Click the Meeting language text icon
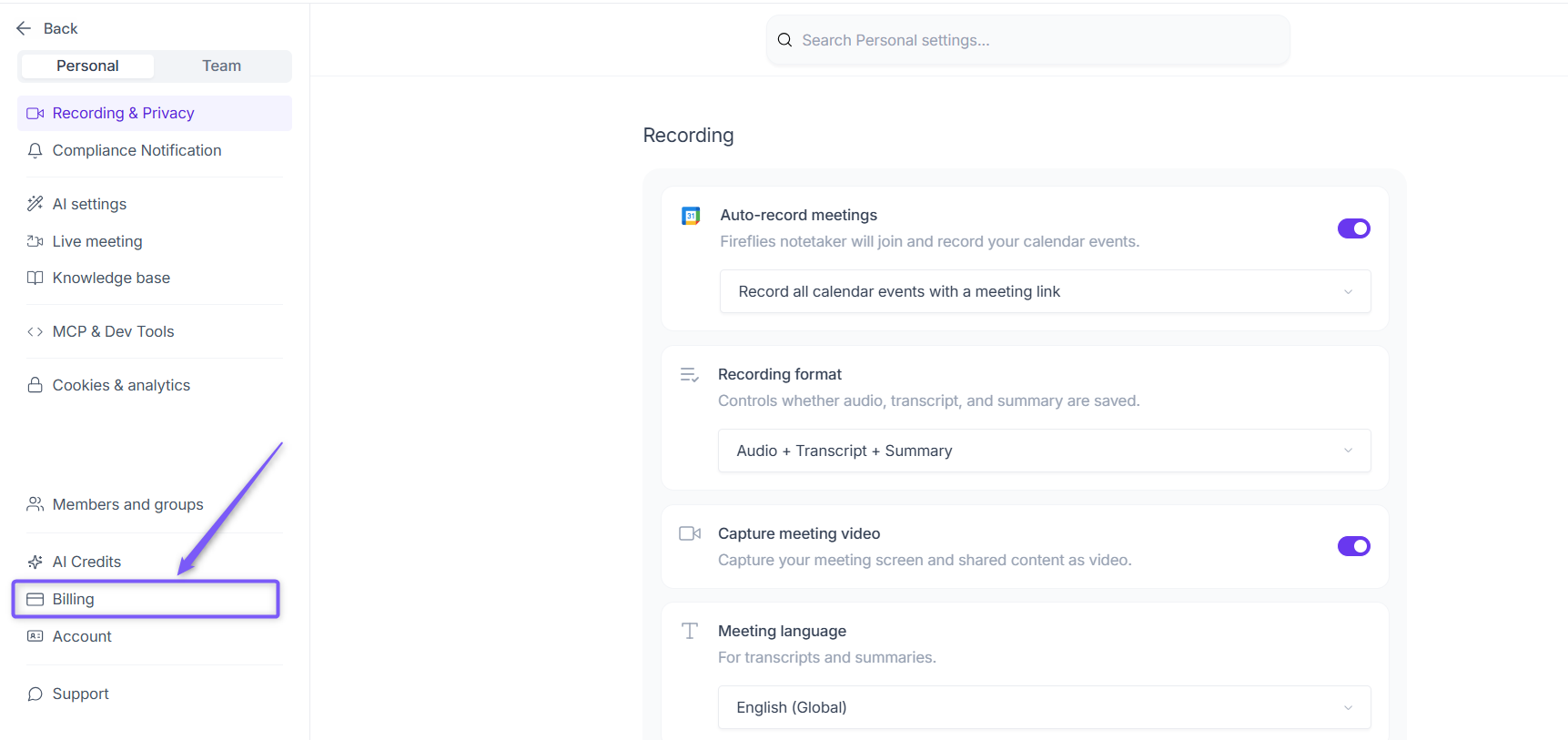The width and height of the screenshot is (1568, 740). point(690,631)
